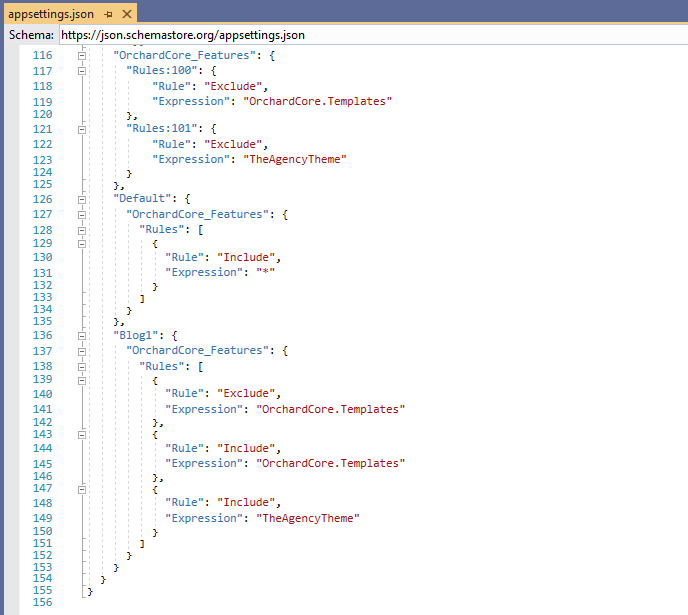Click "Exclude" value on line 122
The height and width of the screenshot is (615, 688).
pyautogui.click(x=233, y=144)
